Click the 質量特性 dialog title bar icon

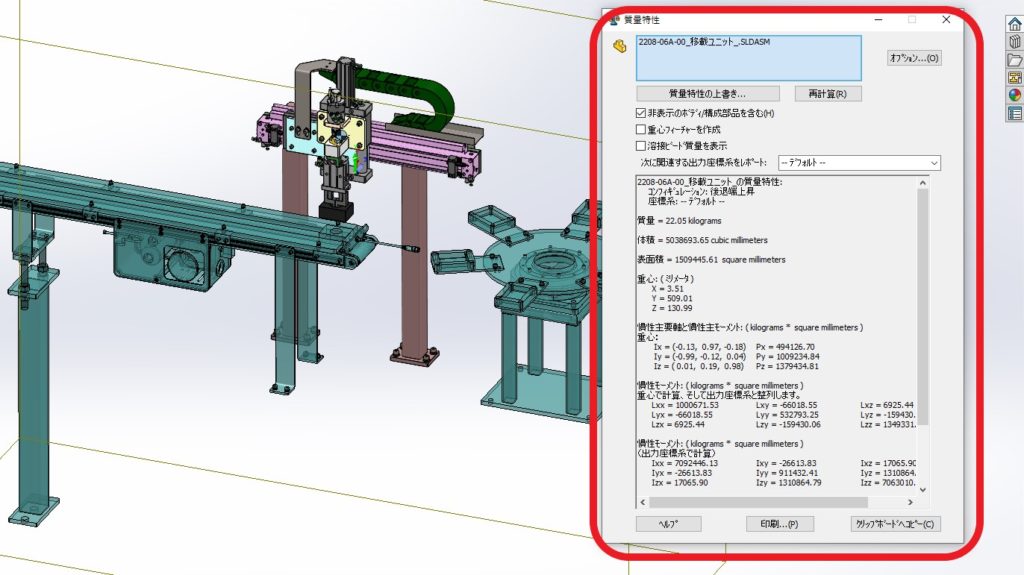[x=611, y=19]
